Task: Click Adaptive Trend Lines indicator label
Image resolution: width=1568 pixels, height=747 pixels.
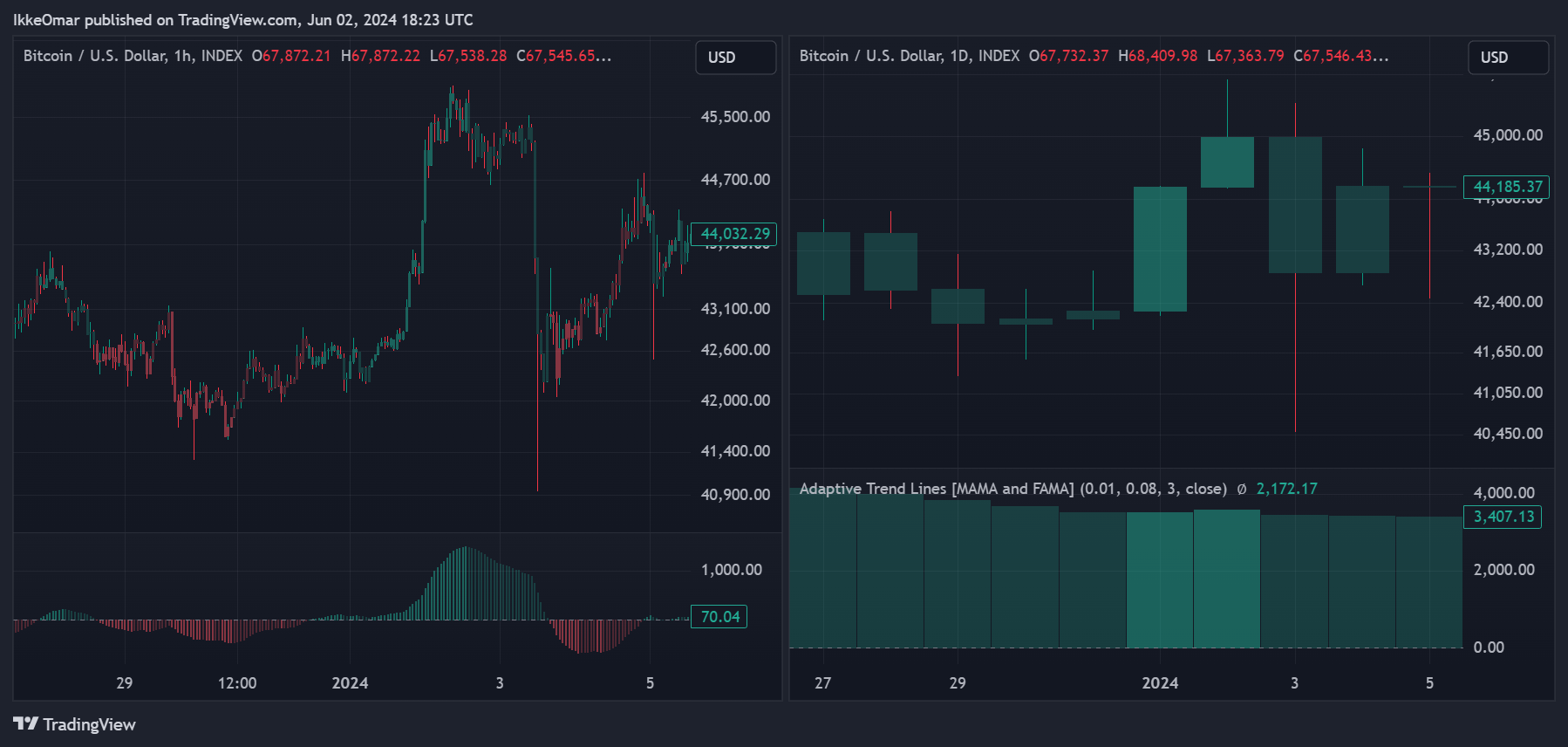Action: (x=1013, y=489)
